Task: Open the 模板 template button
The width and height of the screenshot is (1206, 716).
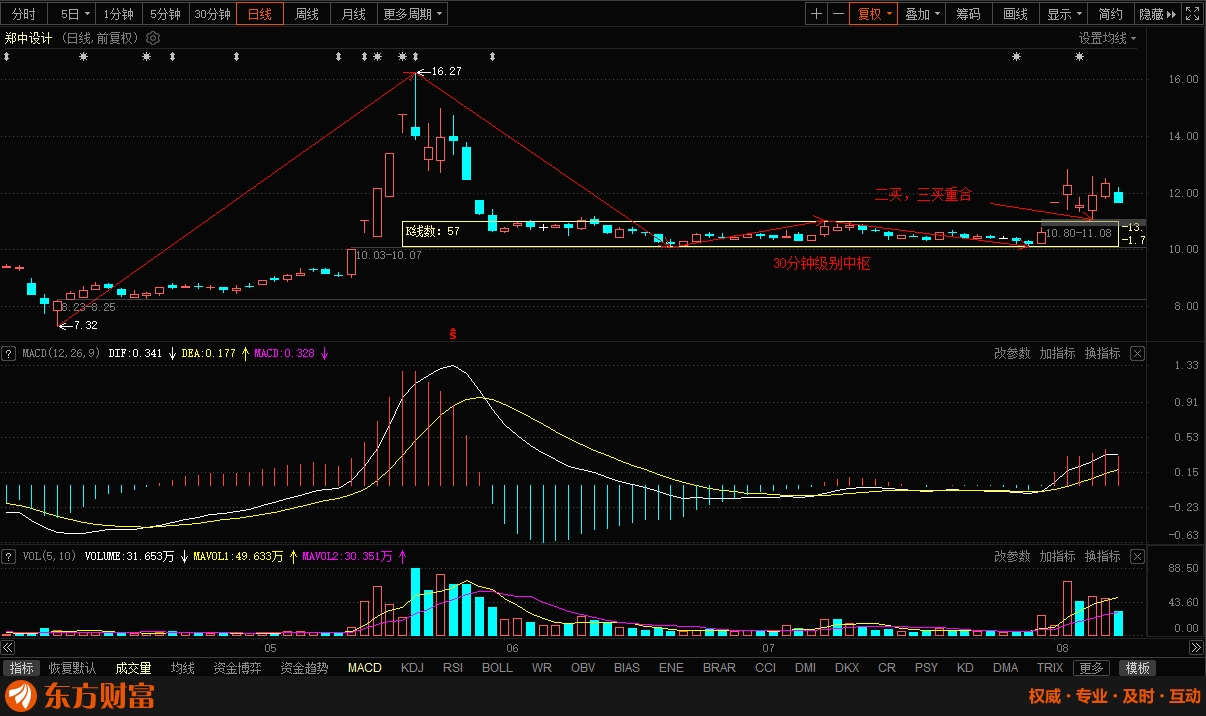Action: [x=1137, y=668]
